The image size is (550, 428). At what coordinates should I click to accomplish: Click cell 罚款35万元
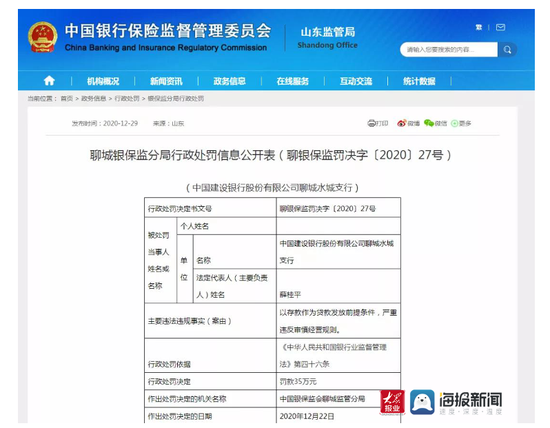(x=338, y=381)
